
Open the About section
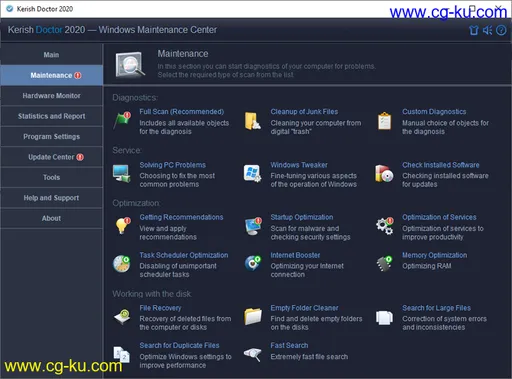[51, 218]
